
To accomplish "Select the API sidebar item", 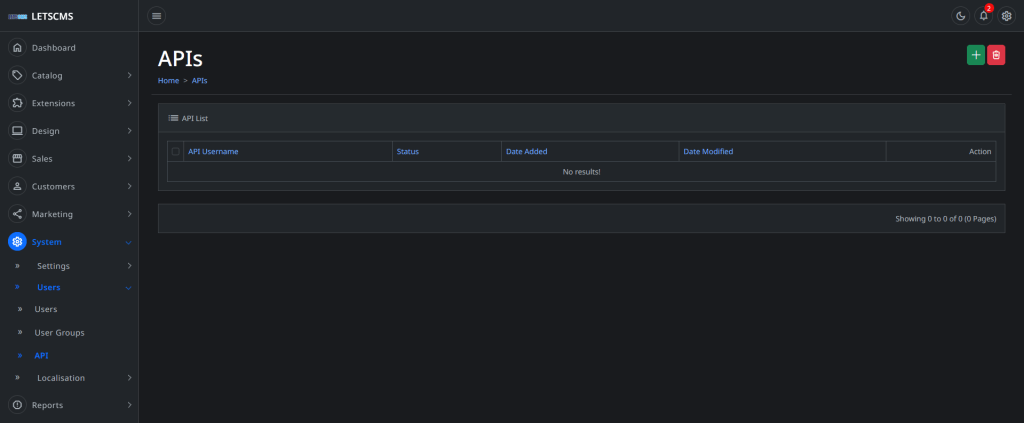I will click(x=41, y=356).
